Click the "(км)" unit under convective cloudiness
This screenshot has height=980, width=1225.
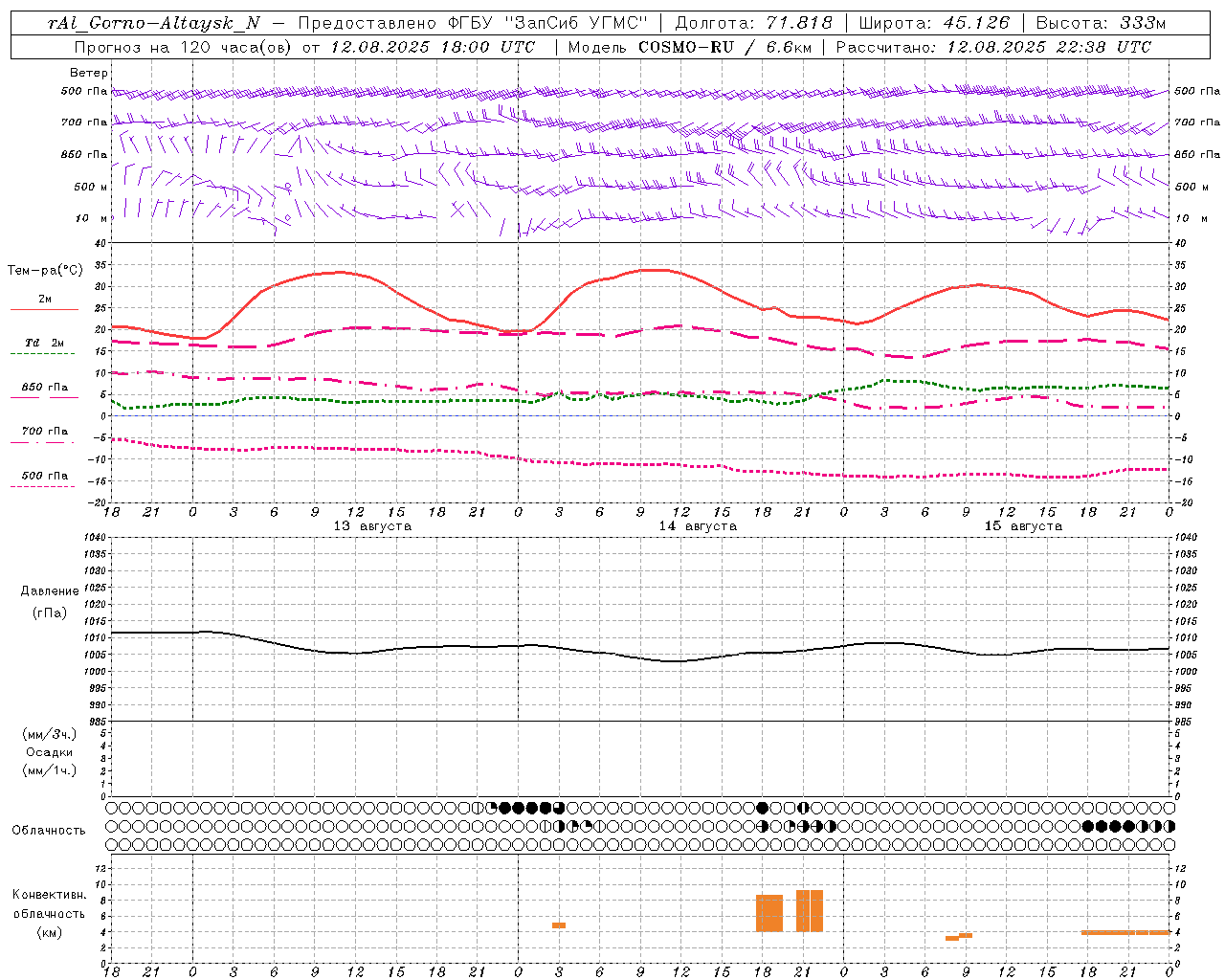(x=49, y=933)
